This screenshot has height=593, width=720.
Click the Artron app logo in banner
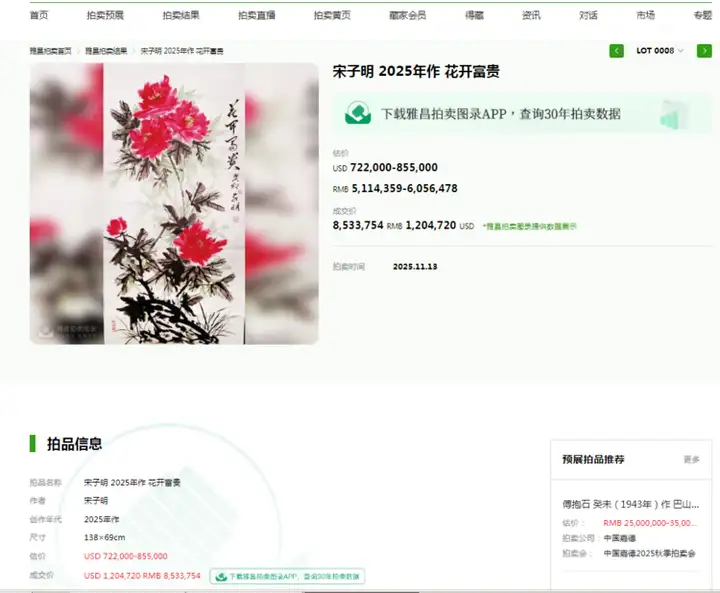358,113
